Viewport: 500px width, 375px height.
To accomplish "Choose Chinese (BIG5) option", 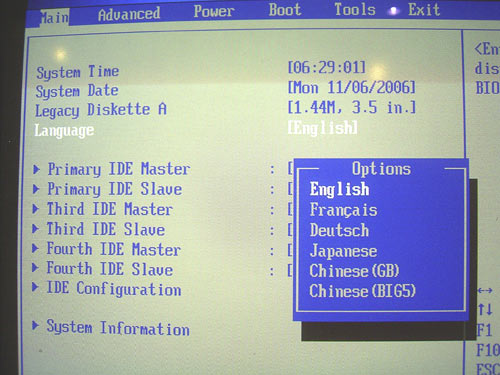I will point(362,291).
